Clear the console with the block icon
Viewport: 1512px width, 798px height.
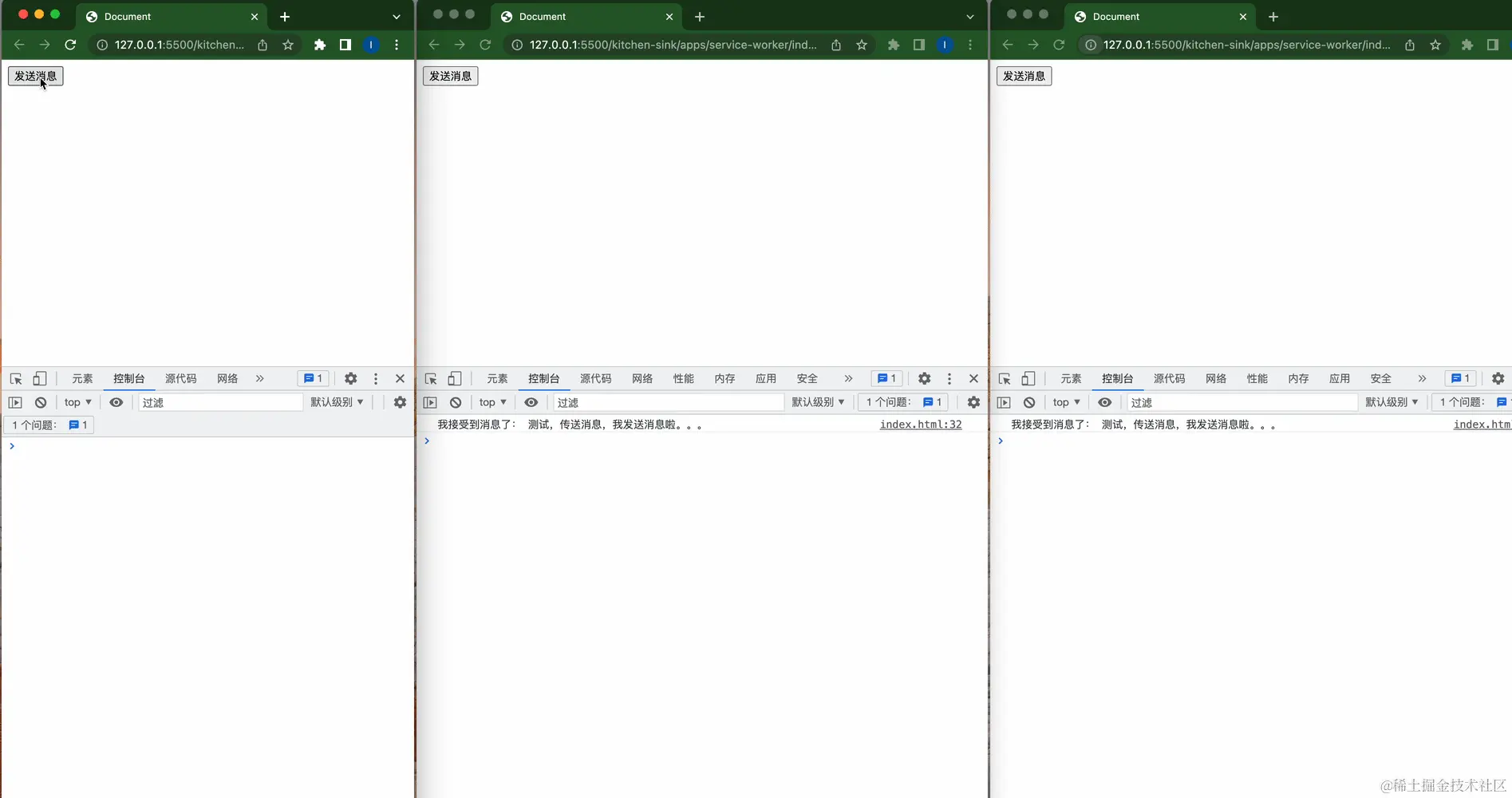pos(41,402)
